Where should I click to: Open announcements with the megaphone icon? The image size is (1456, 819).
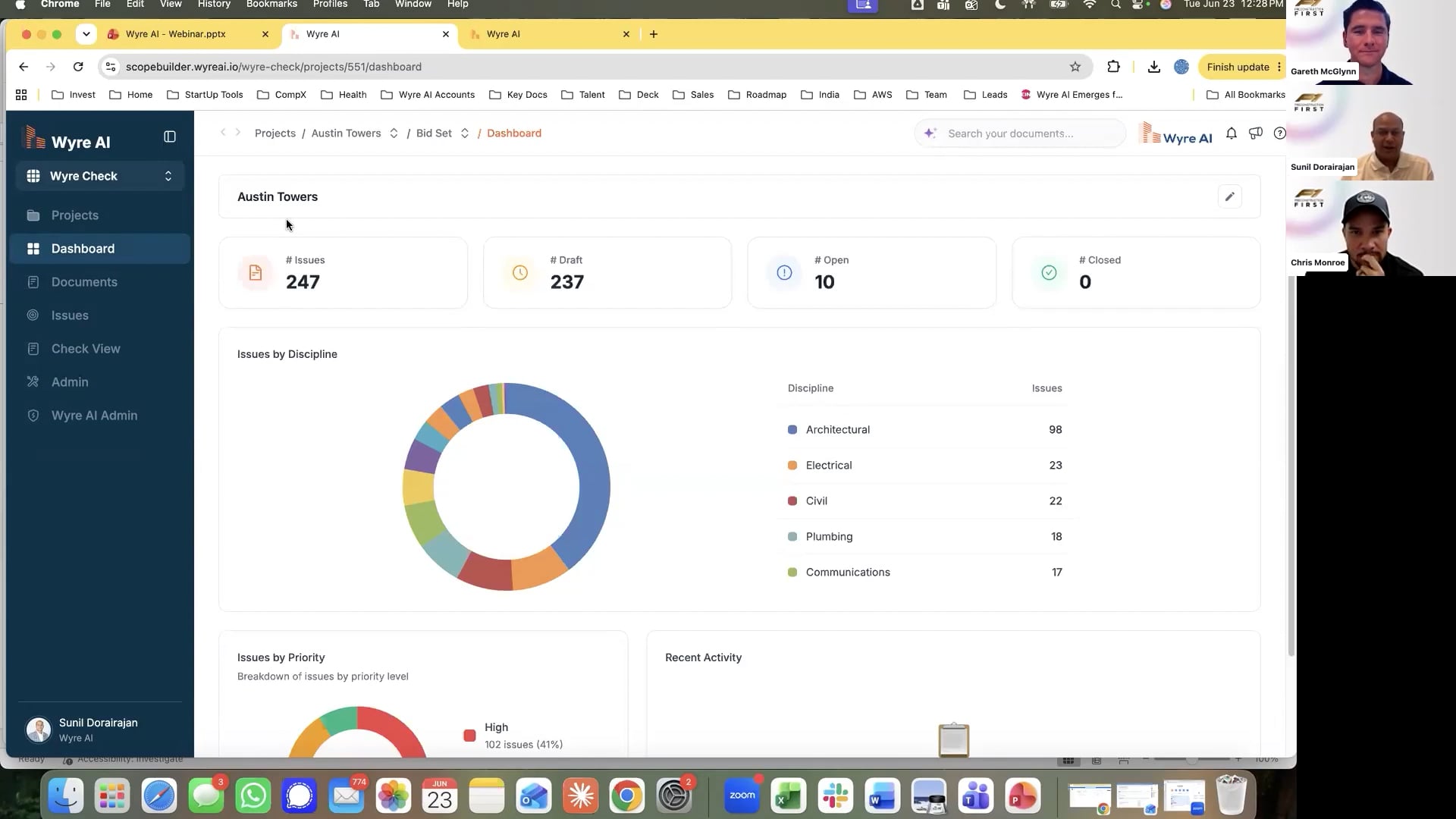coord(1256,133)
